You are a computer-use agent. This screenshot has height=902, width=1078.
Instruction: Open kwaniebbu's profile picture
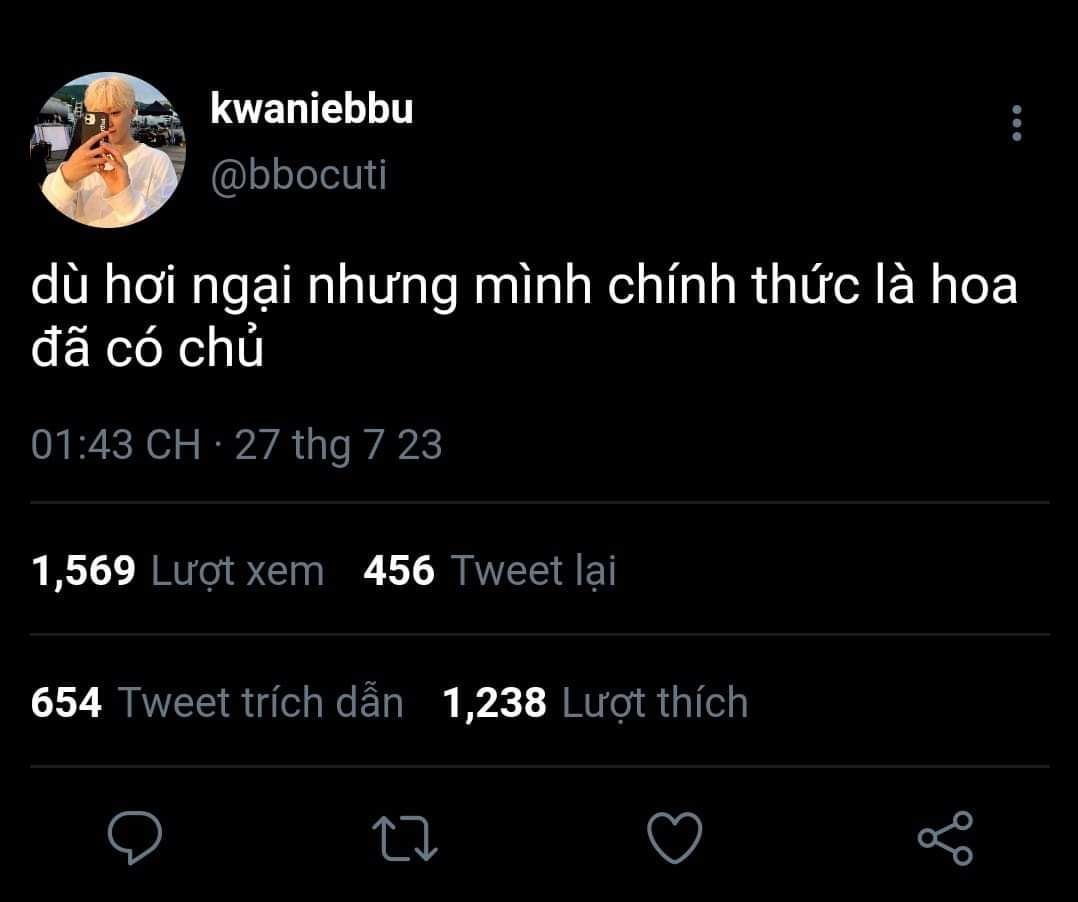(x=108, y=150)
